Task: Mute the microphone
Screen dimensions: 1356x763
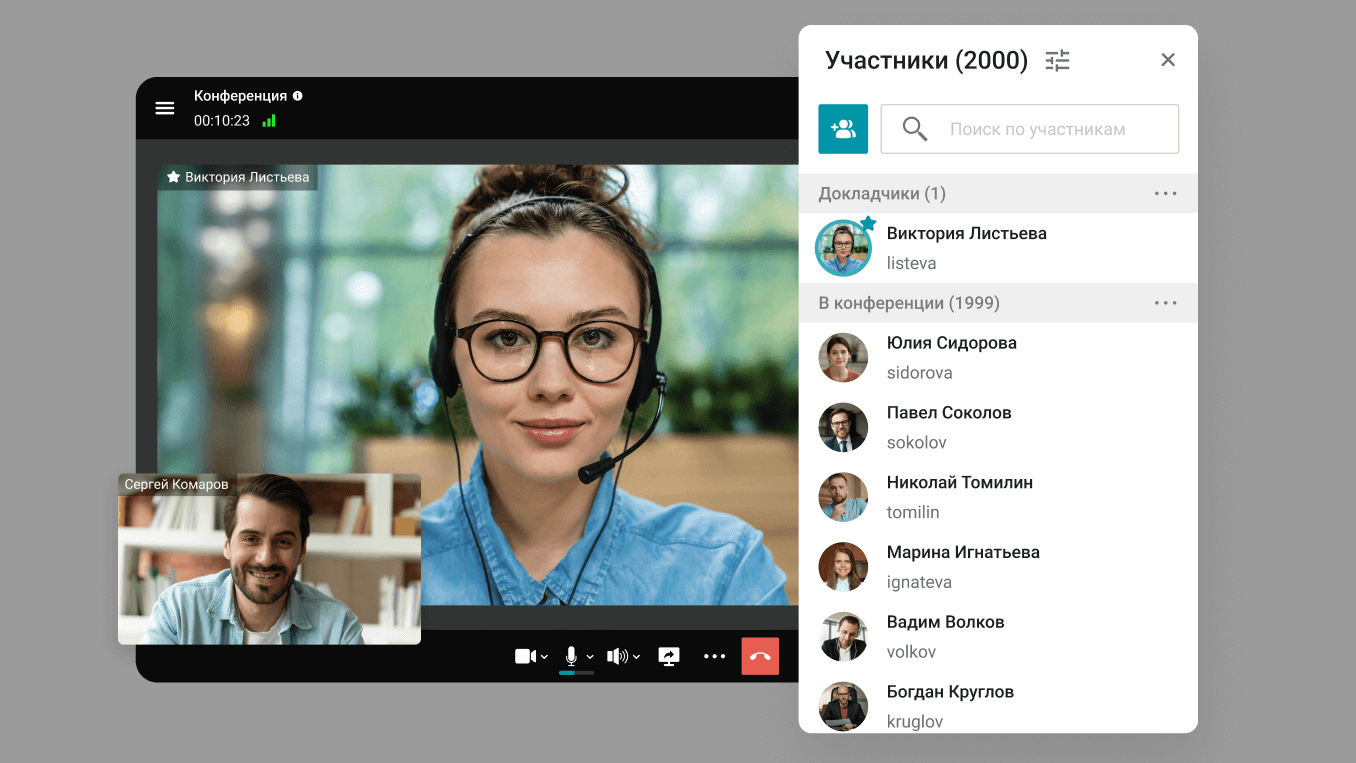Action: pos(571,656)
